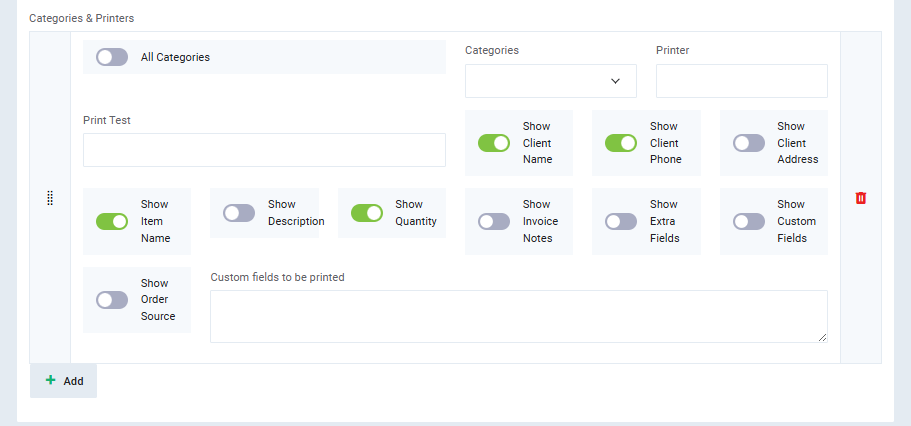Click the drag handle grip icon
Image resolution: width=911 pixels, height=426 pixels.
(x=50, y=198)
